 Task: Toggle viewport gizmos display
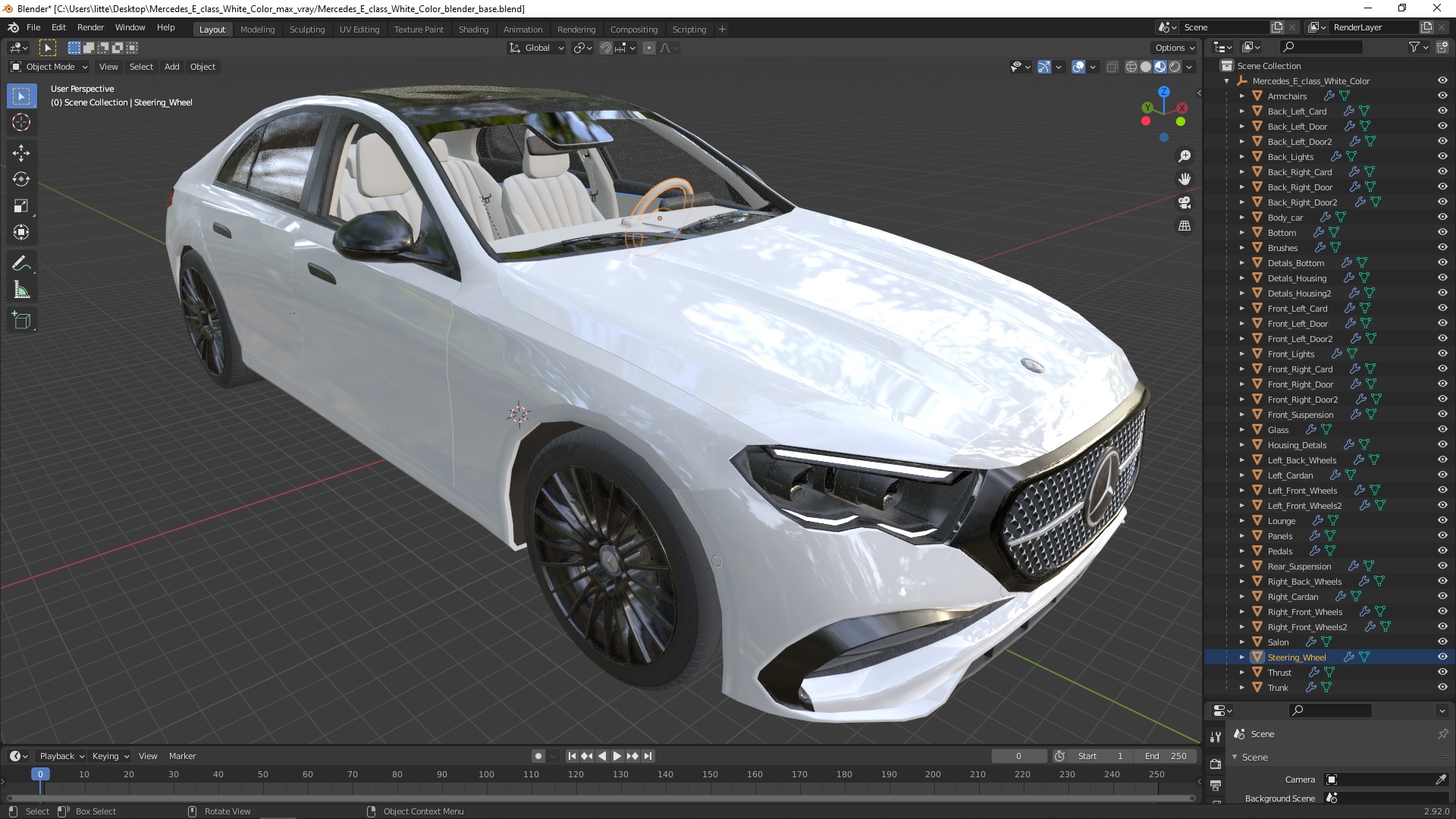coord(1044,67)
